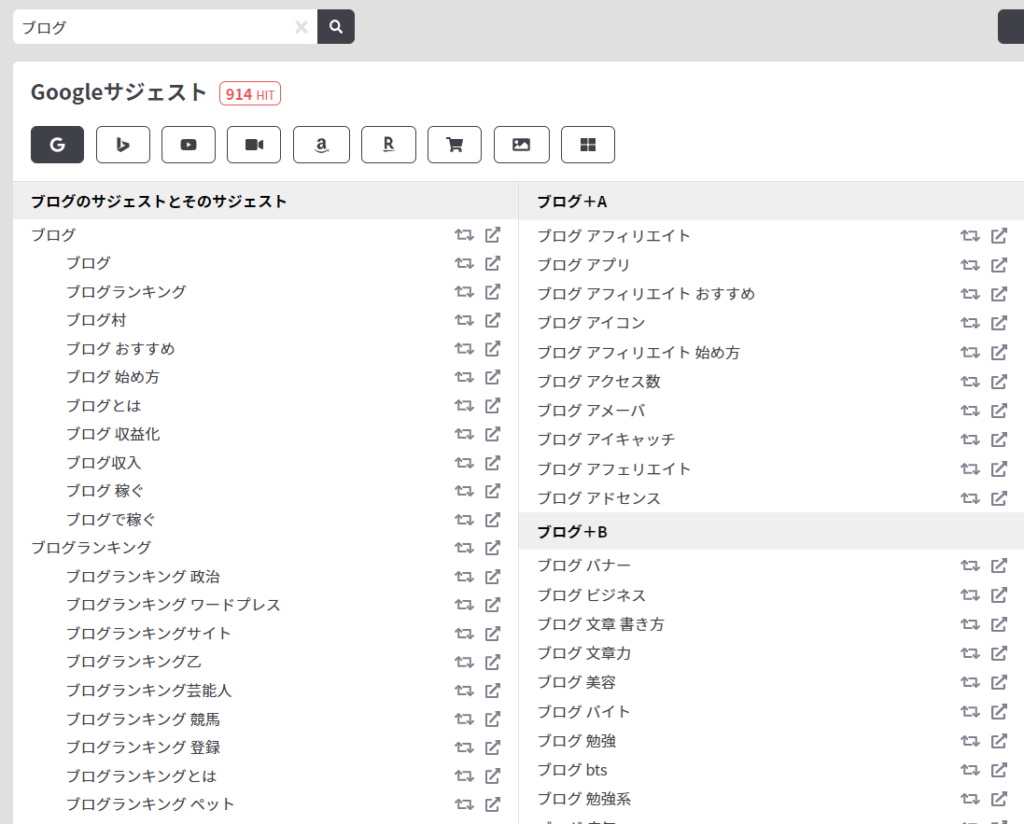Switch to Bing suggest source
The width and height of the screenshot is (1024, 824).
[123, 144]
